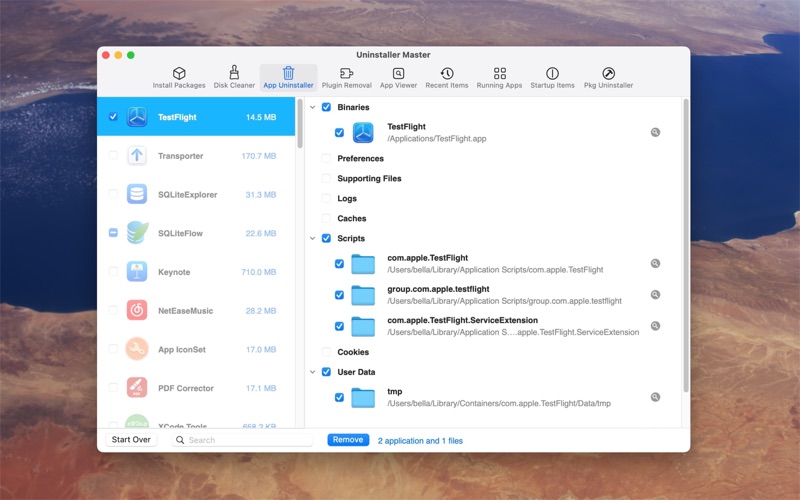Click the Start Over button
The image size is (800, 500).
click(131, 440)
